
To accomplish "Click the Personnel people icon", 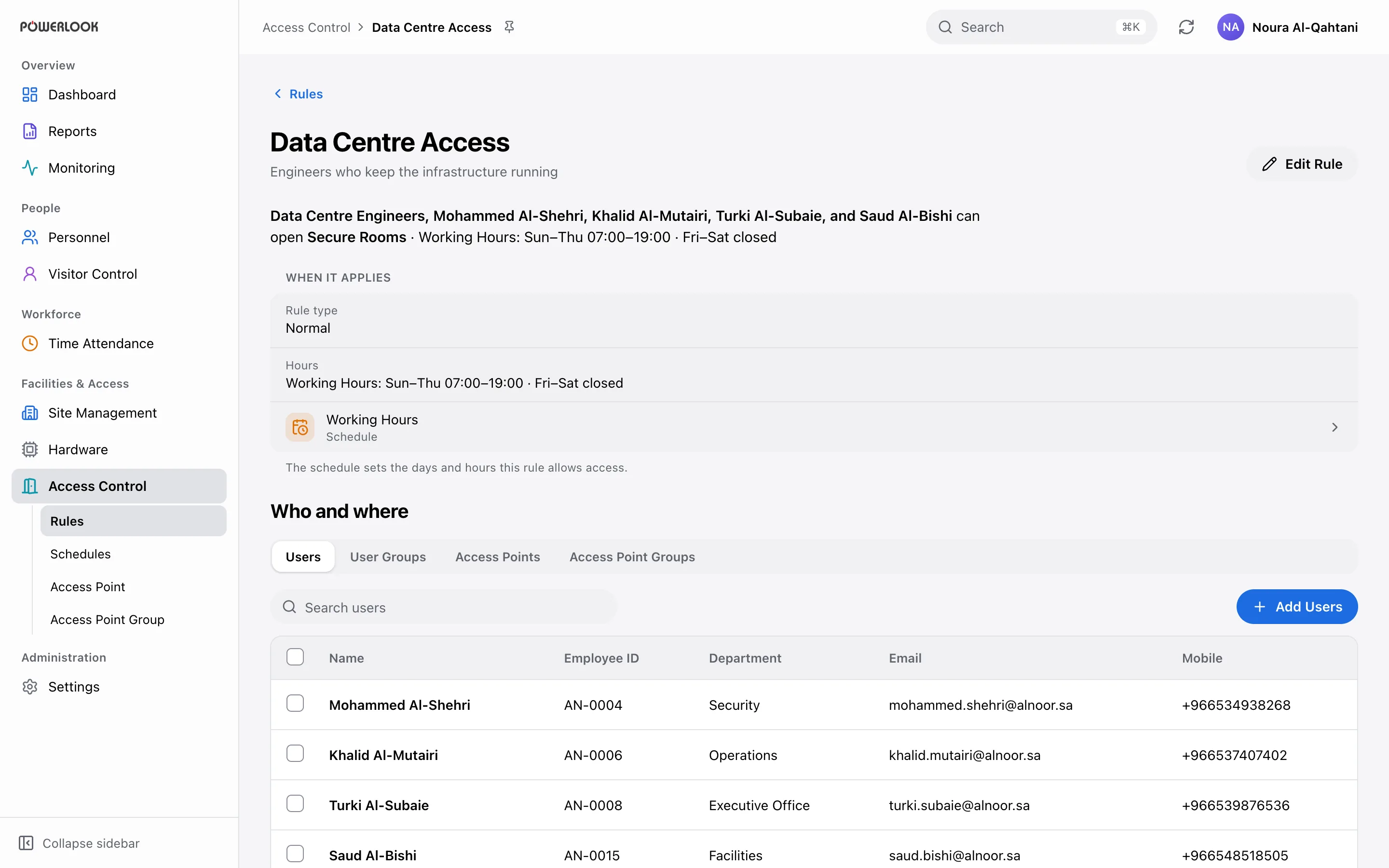I will click(30, 238).
